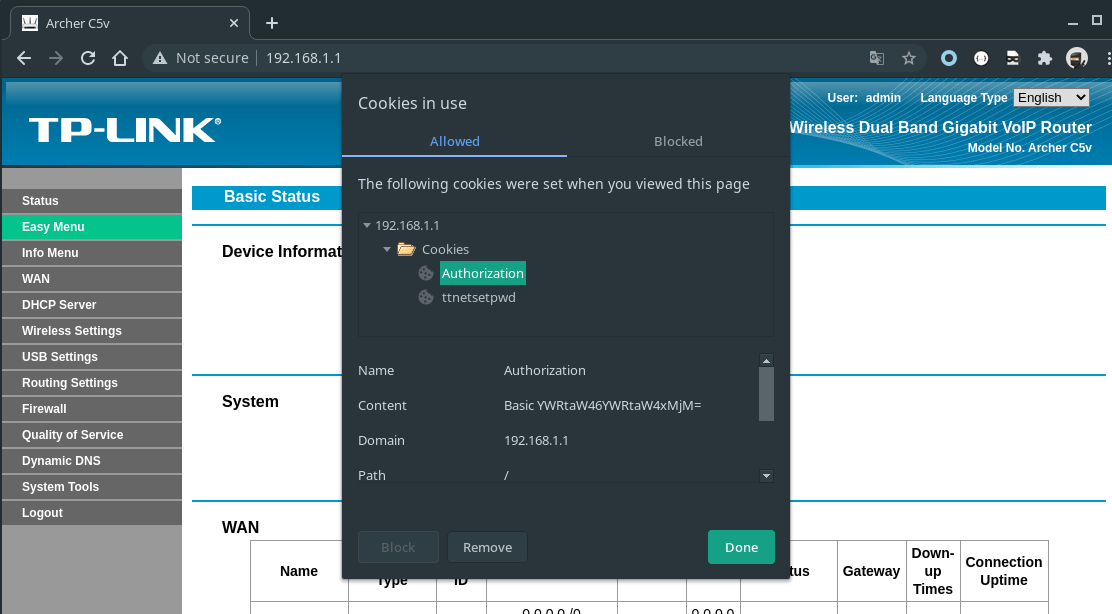1112x614 pixels.
Task: Reload the page with the refresh icon
Action: point(87,58)
